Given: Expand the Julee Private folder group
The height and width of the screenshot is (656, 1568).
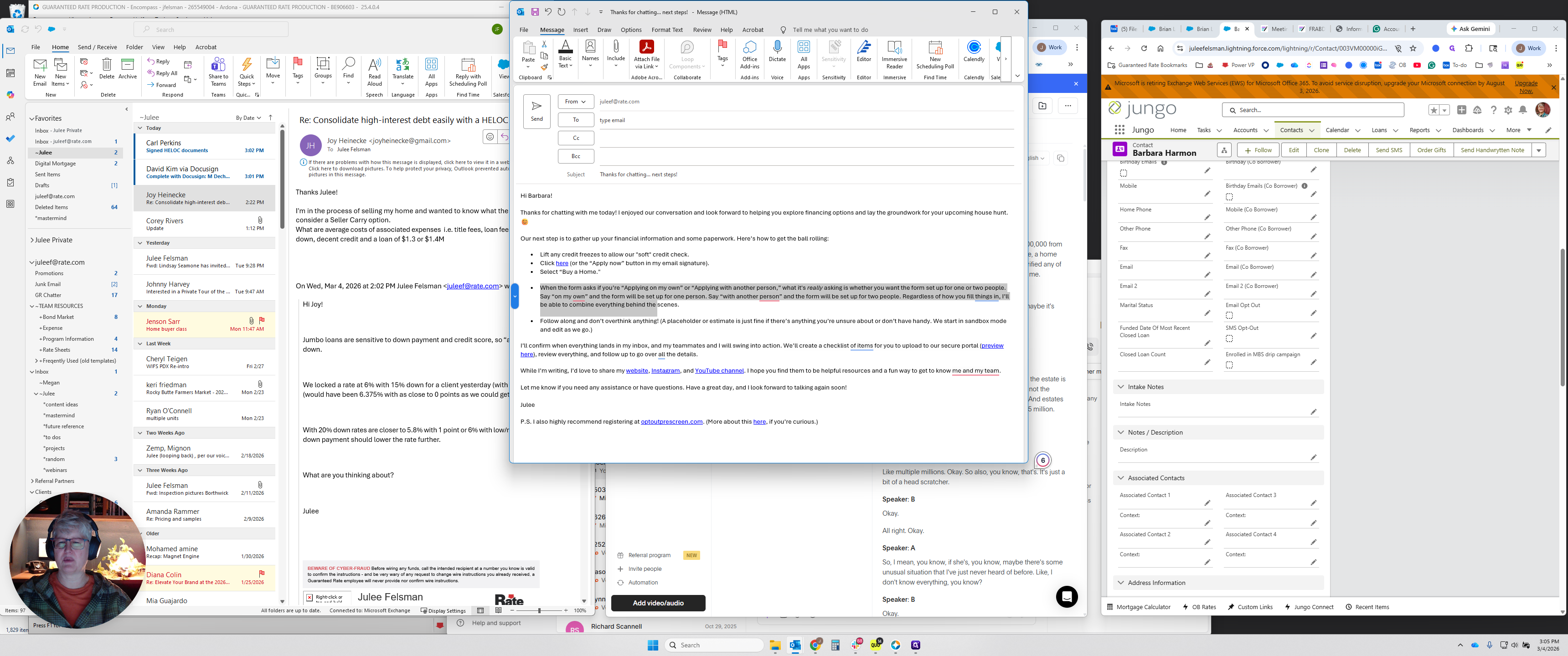Looking at the screenshot, I should [x=31, y=241].
